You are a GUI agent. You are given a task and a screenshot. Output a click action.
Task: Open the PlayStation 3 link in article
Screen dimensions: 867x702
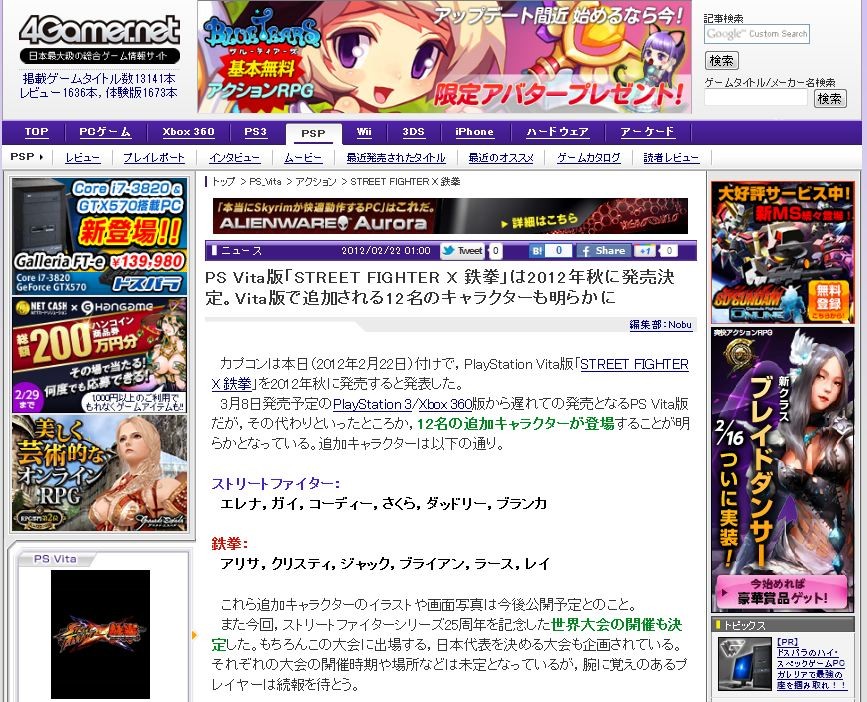click(373, 405)
